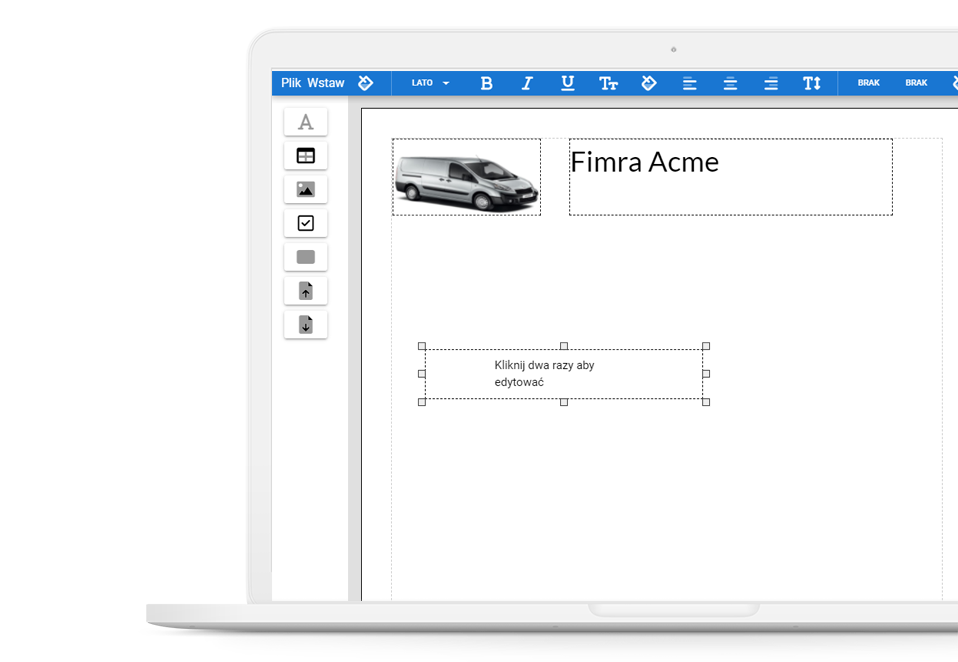This screenshot has width=958, height=662.
Task: Select the image tool in the sidebar
Action: [x=306, y=190]
